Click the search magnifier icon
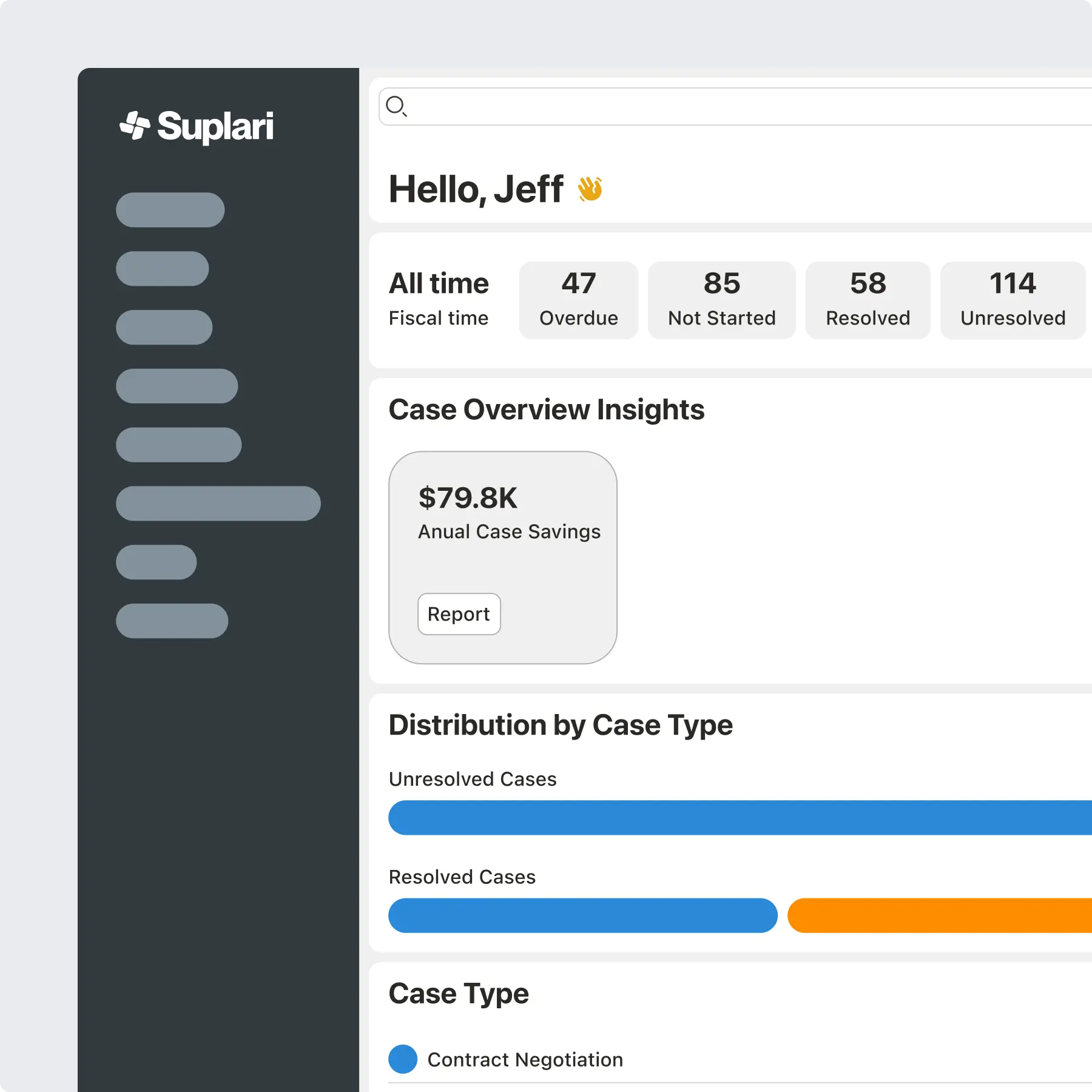 (x=396, y=106)
